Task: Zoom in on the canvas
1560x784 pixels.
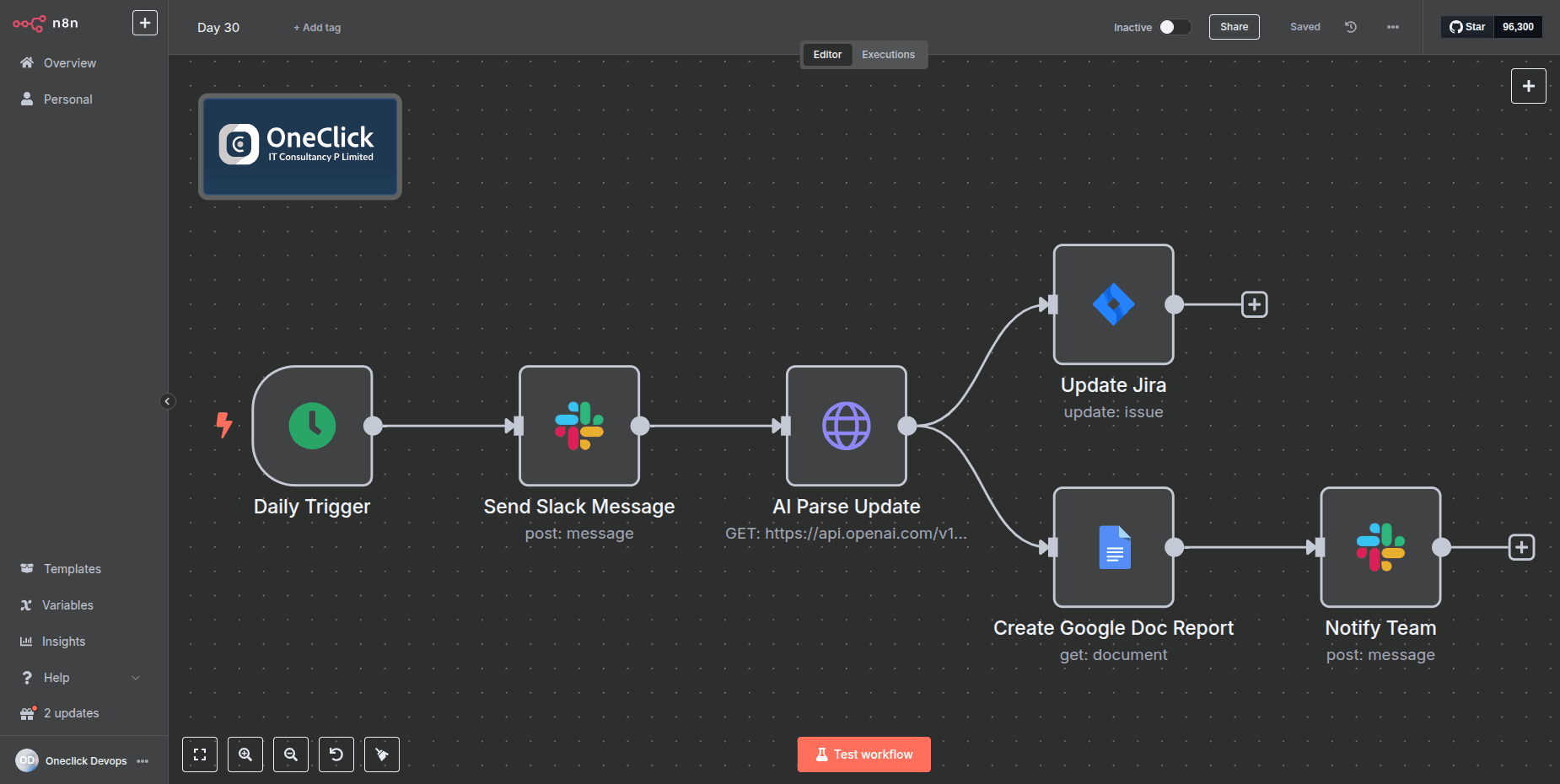Action: click(245, 754)
